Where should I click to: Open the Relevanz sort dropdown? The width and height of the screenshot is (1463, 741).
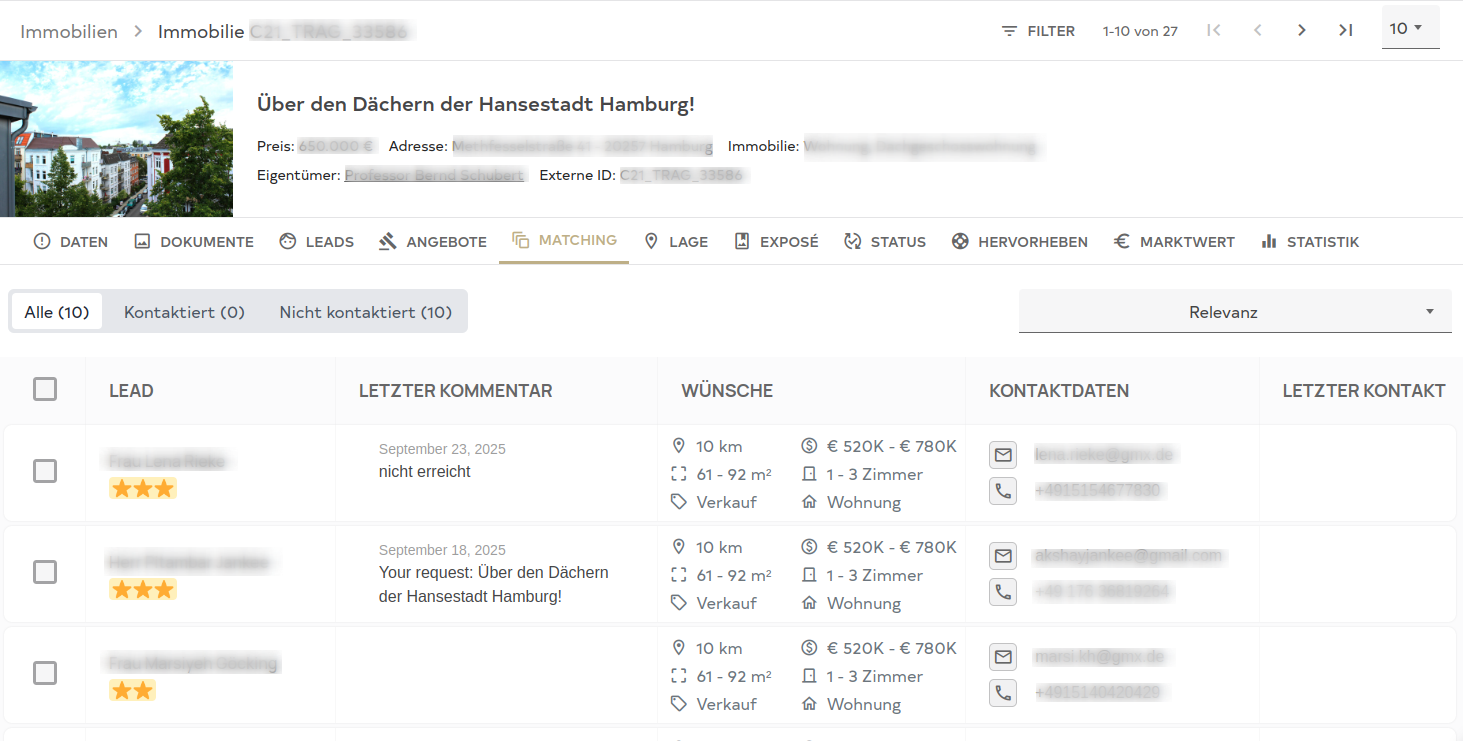(1234, 312)
